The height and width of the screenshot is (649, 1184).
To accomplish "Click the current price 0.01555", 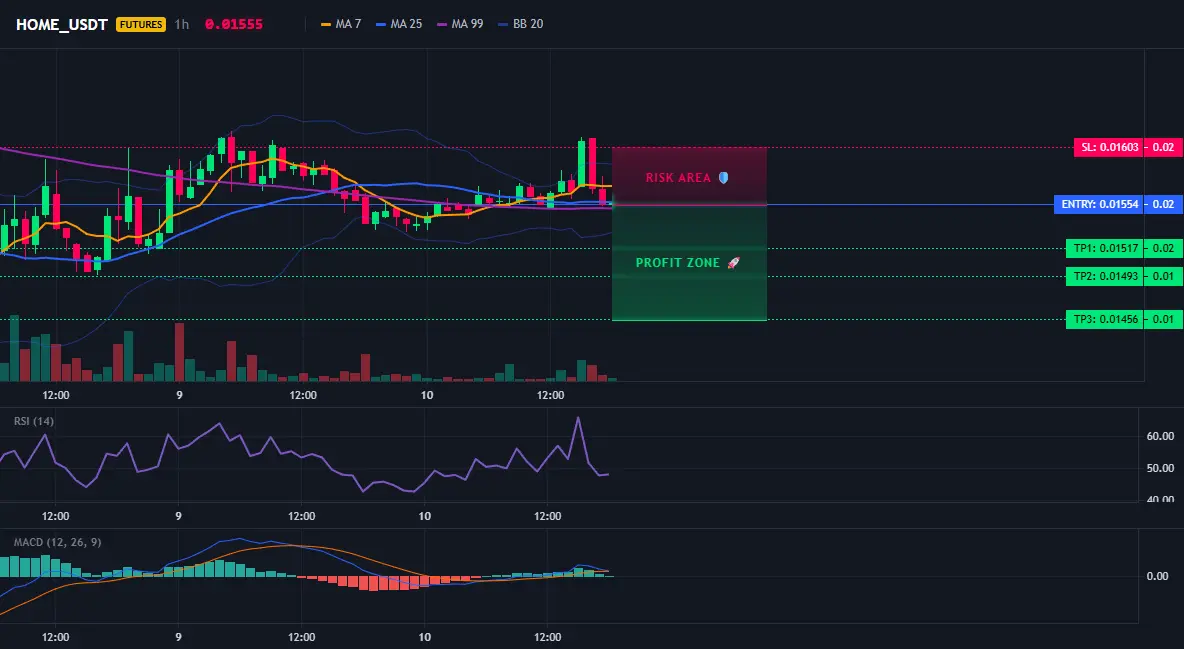I will point(234,24).
